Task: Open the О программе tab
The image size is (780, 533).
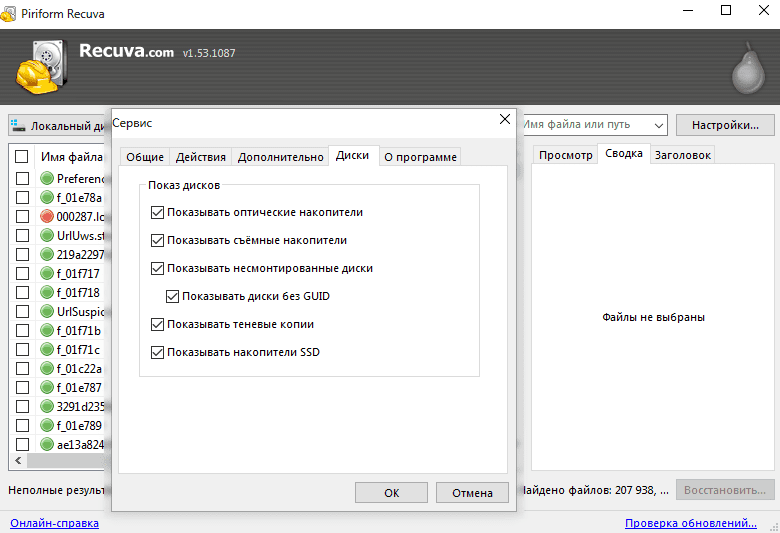Action: (420, 157)
